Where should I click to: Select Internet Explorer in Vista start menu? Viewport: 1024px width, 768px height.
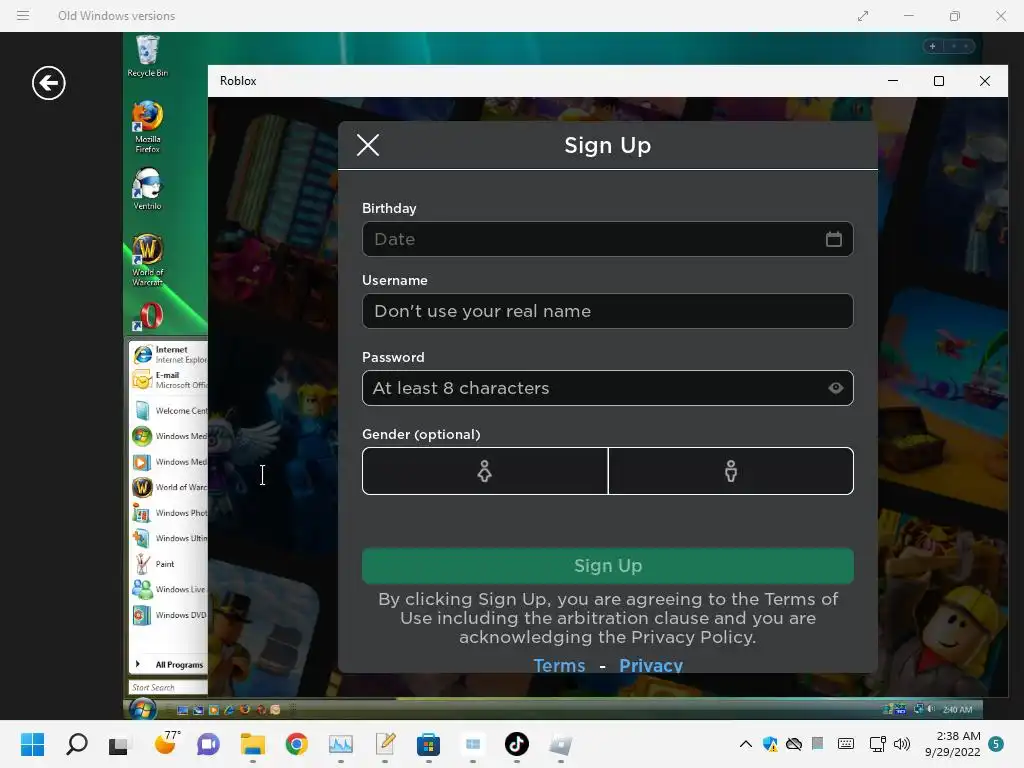click(169, 354)
